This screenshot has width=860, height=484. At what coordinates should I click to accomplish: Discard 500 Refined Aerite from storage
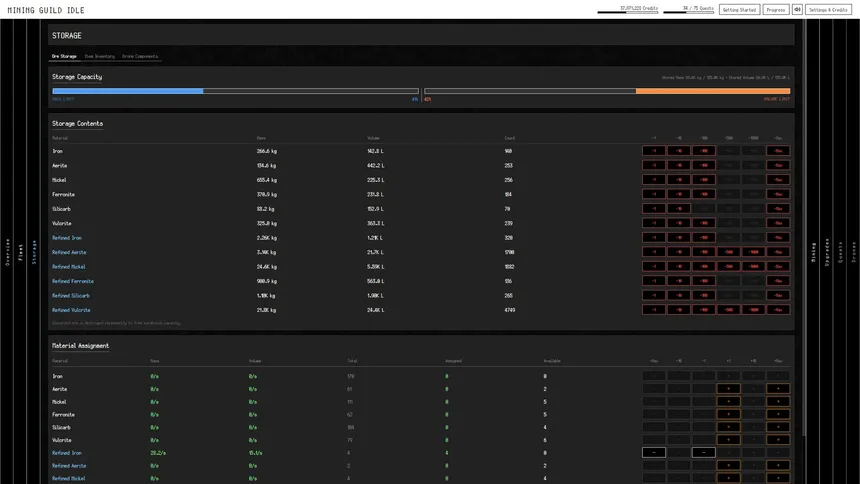[728, 252]
